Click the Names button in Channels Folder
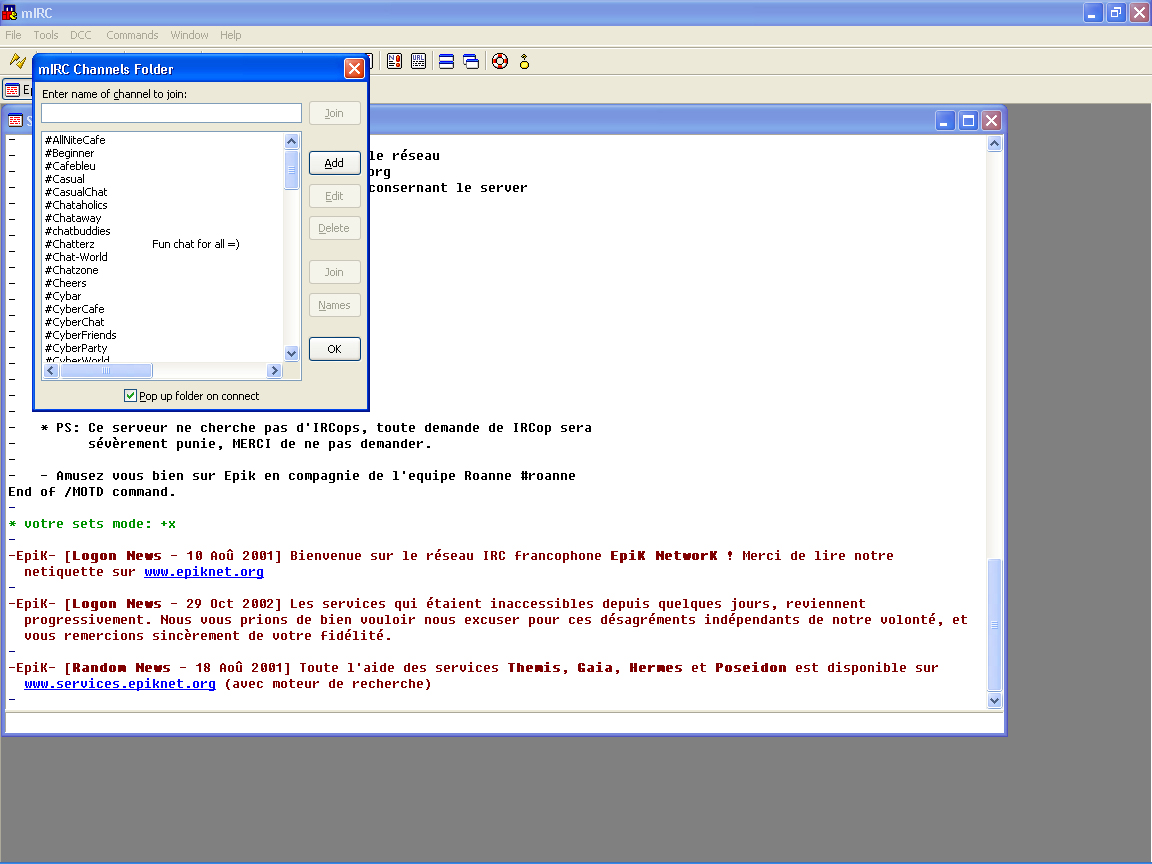 334,305
